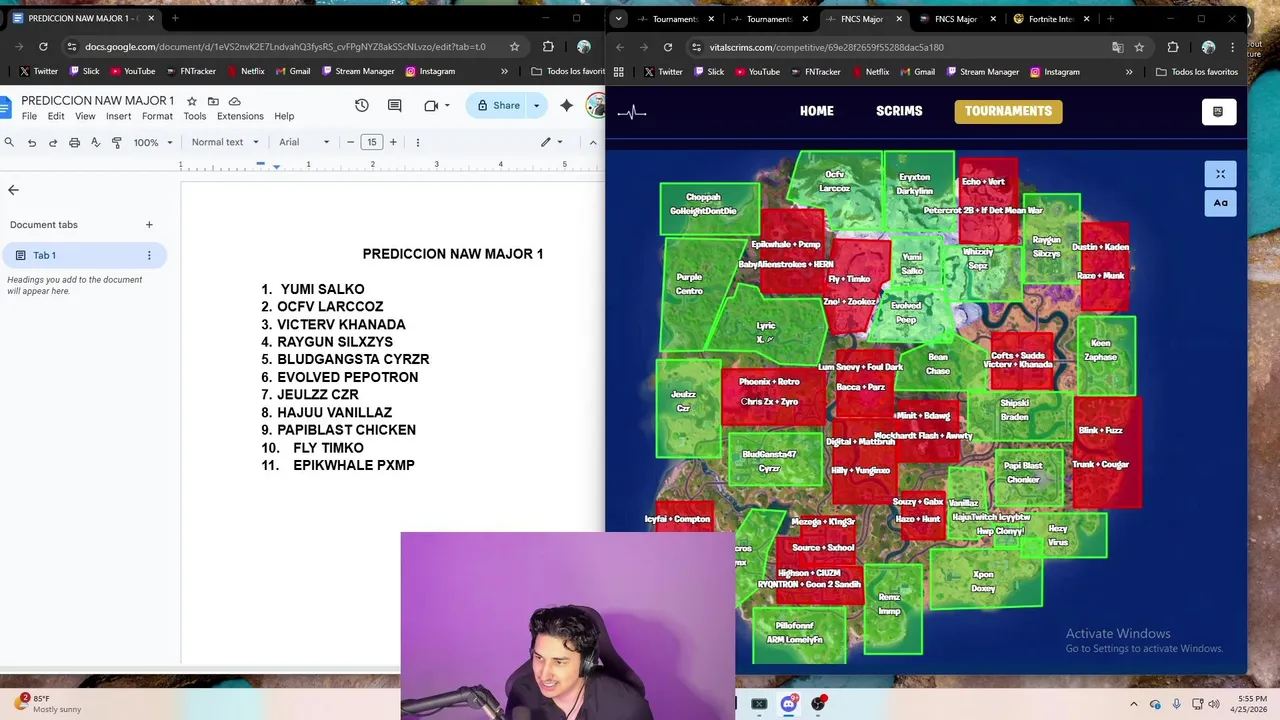1280x720 pixels.
Task: Open the Normal text style dropdown
Action: coord(225,142)
